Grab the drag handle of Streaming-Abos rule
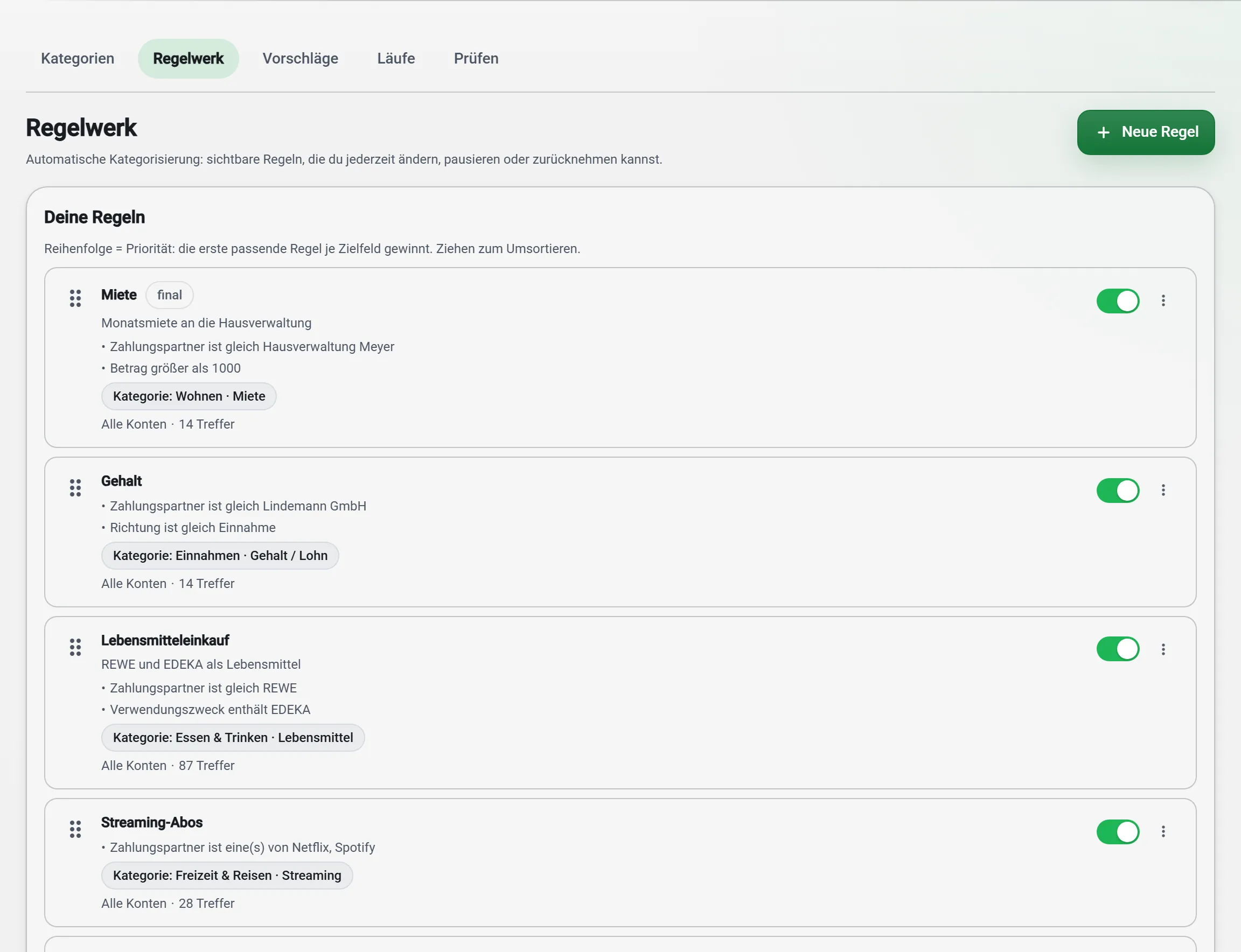This screenshot has height=952, width=1241. (x=75, y=829)
